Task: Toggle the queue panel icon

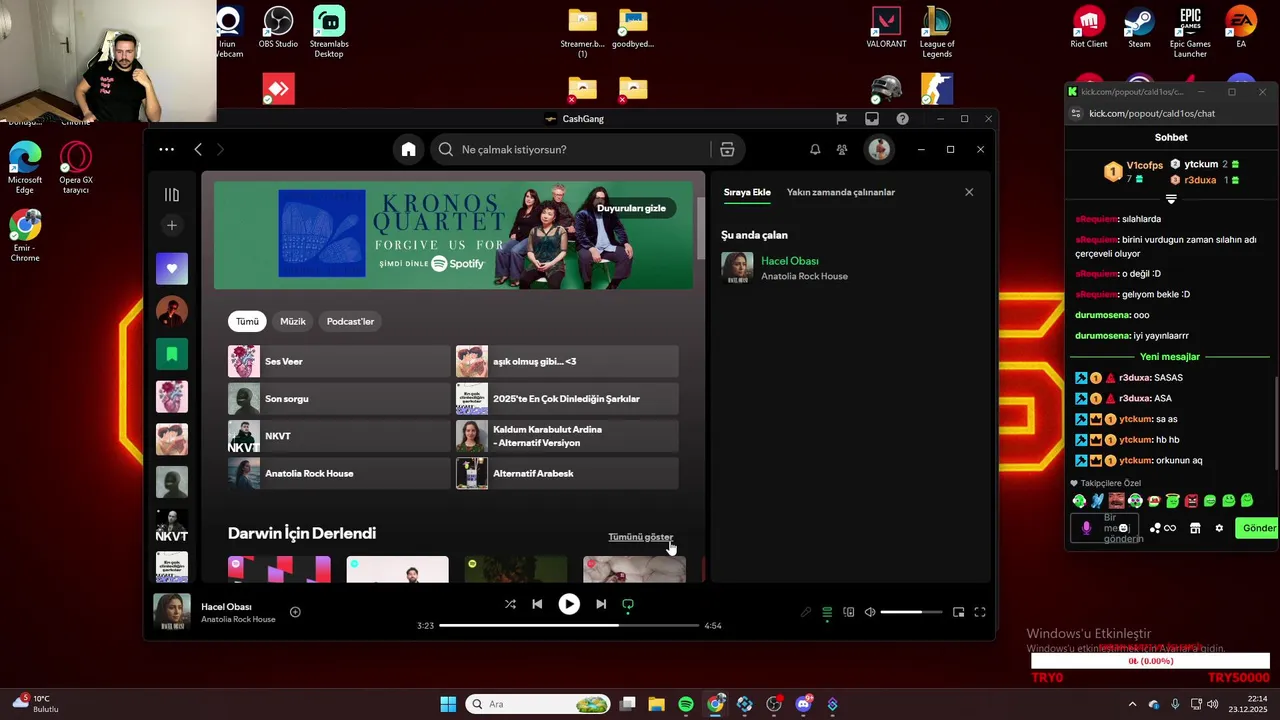Action: point(827,612)
